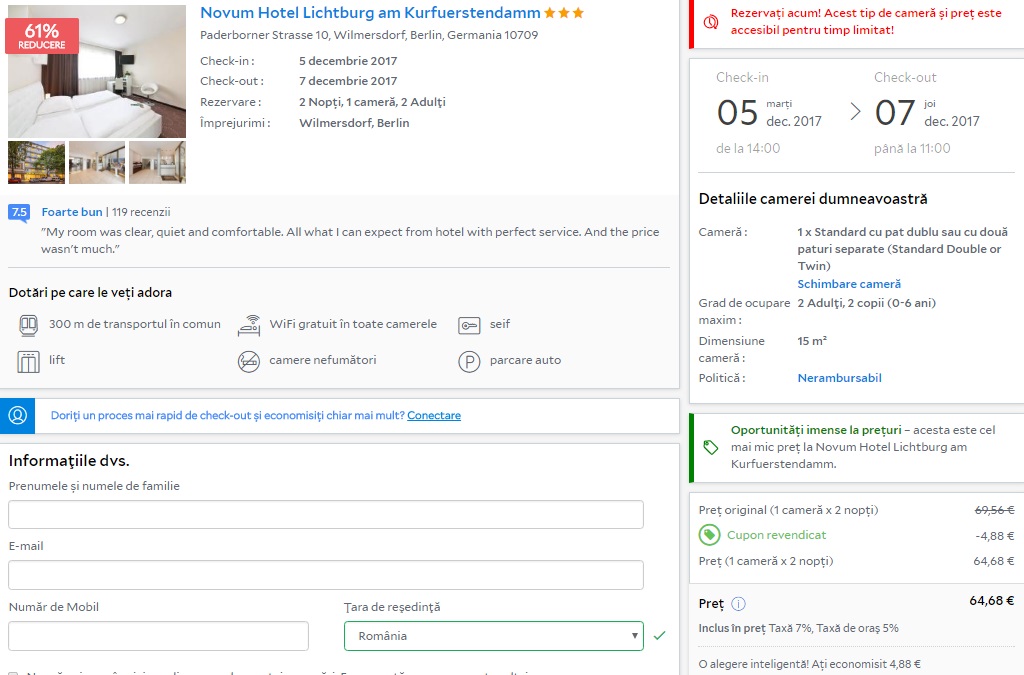Click the parking (parcare auto) icon
Screen dimensions: 1024x675
tap(469, 361)
